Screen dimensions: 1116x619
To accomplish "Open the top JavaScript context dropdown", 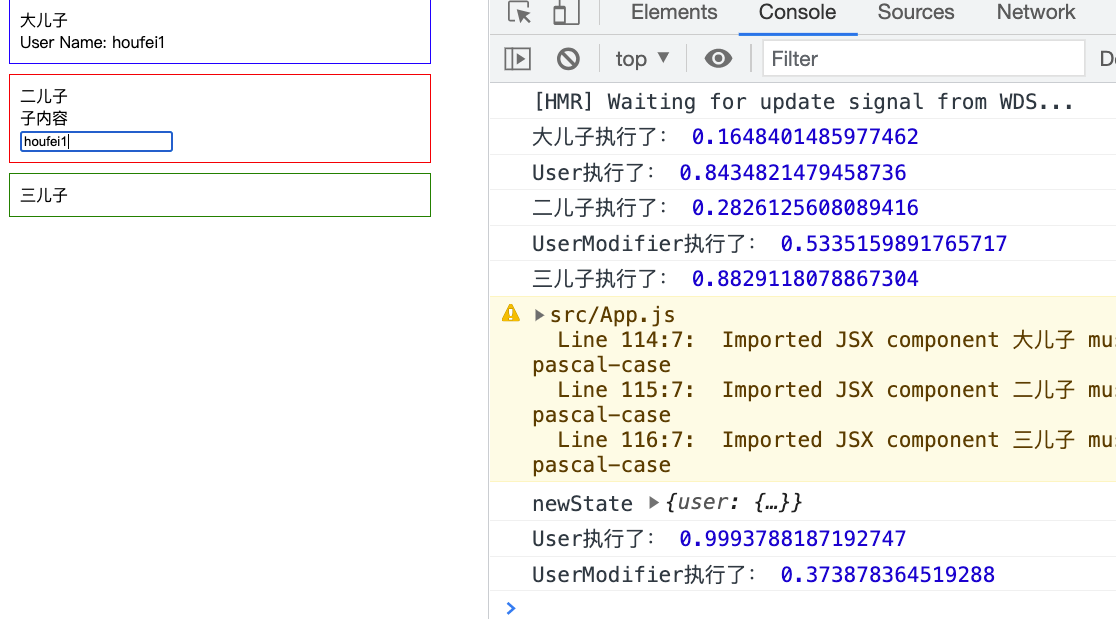I will coord(642,59).
